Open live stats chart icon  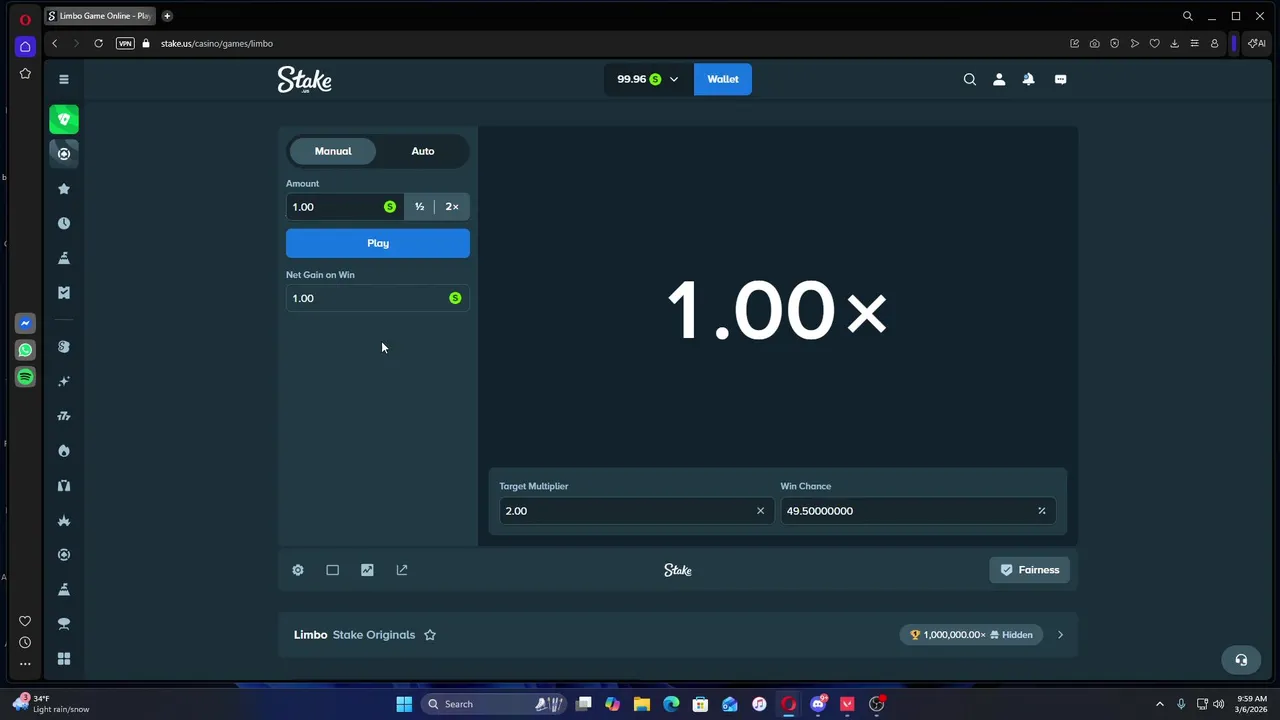point(367,570)
